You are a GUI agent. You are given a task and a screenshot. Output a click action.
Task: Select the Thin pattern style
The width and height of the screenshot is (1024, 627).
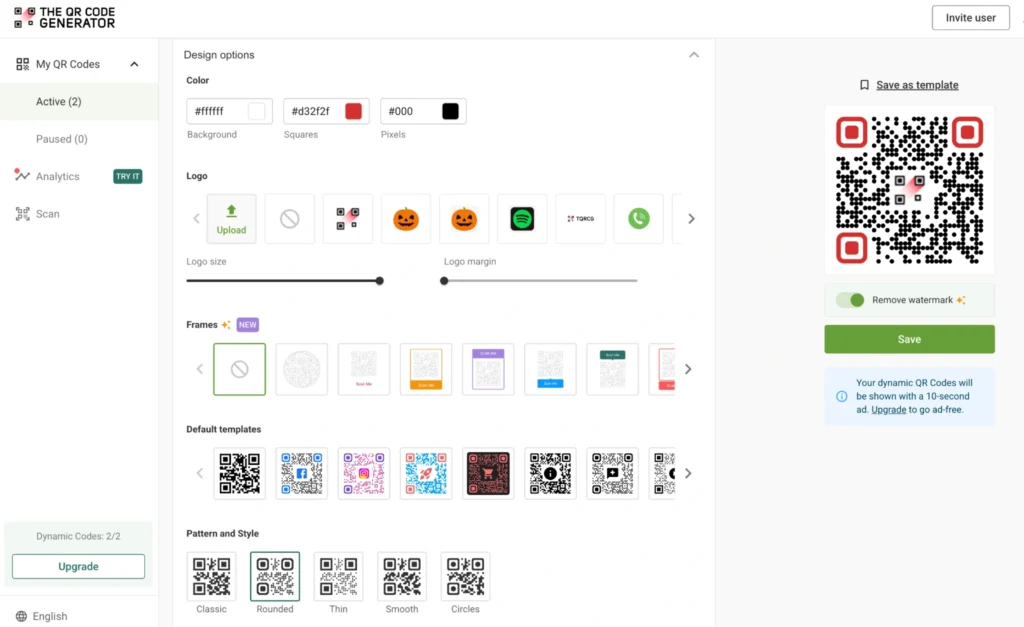pos(338,577)
